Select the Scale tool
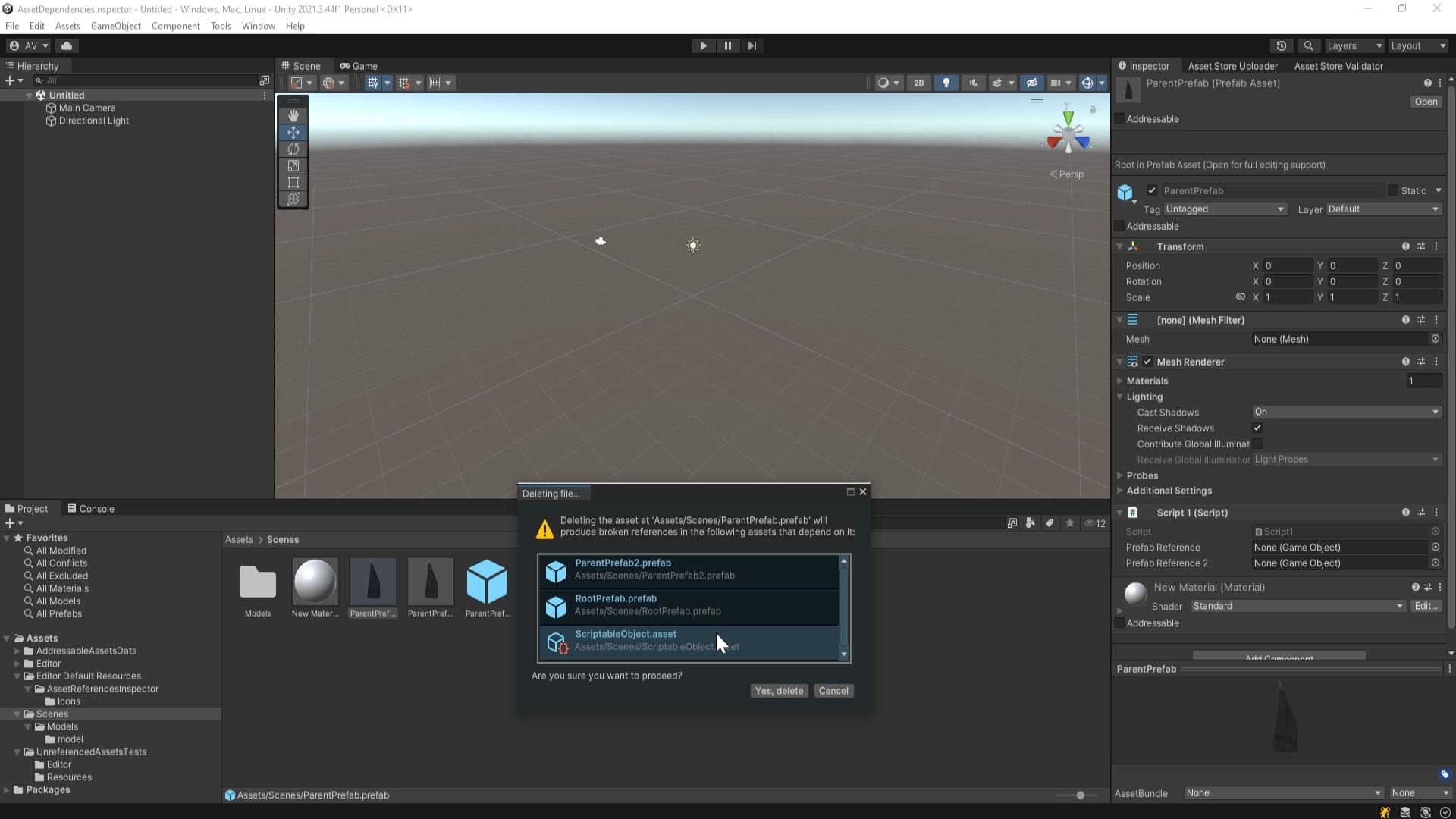 click(293, 165)
